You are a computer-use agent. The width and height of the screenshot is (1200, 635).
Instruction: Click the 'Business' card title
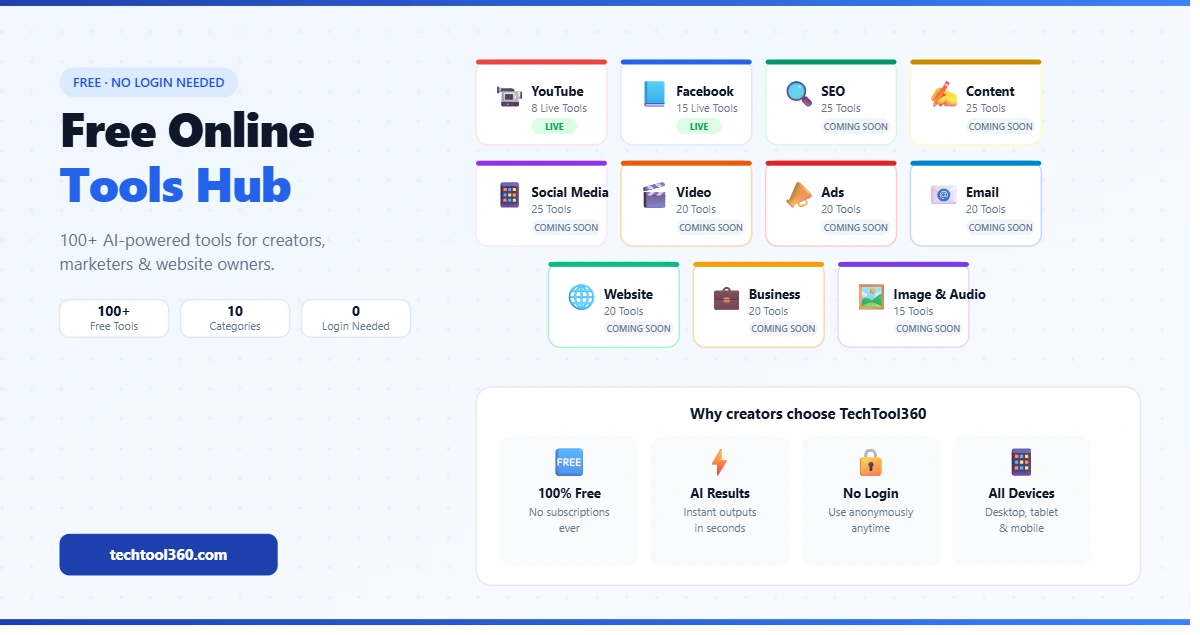click(x=775, y=294)
